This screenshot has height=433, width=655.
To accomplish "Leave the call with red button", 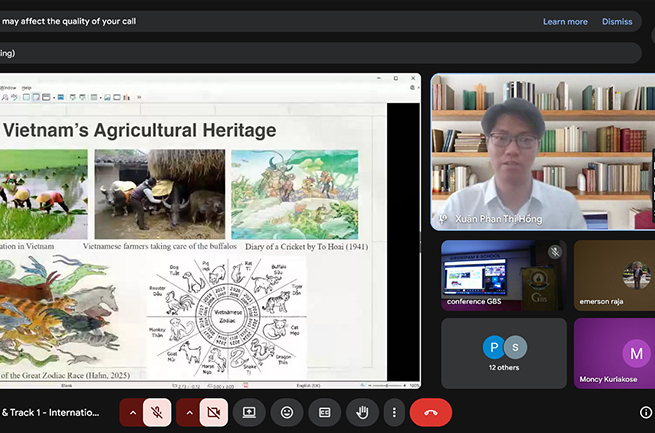I will [x=431, y=412].
